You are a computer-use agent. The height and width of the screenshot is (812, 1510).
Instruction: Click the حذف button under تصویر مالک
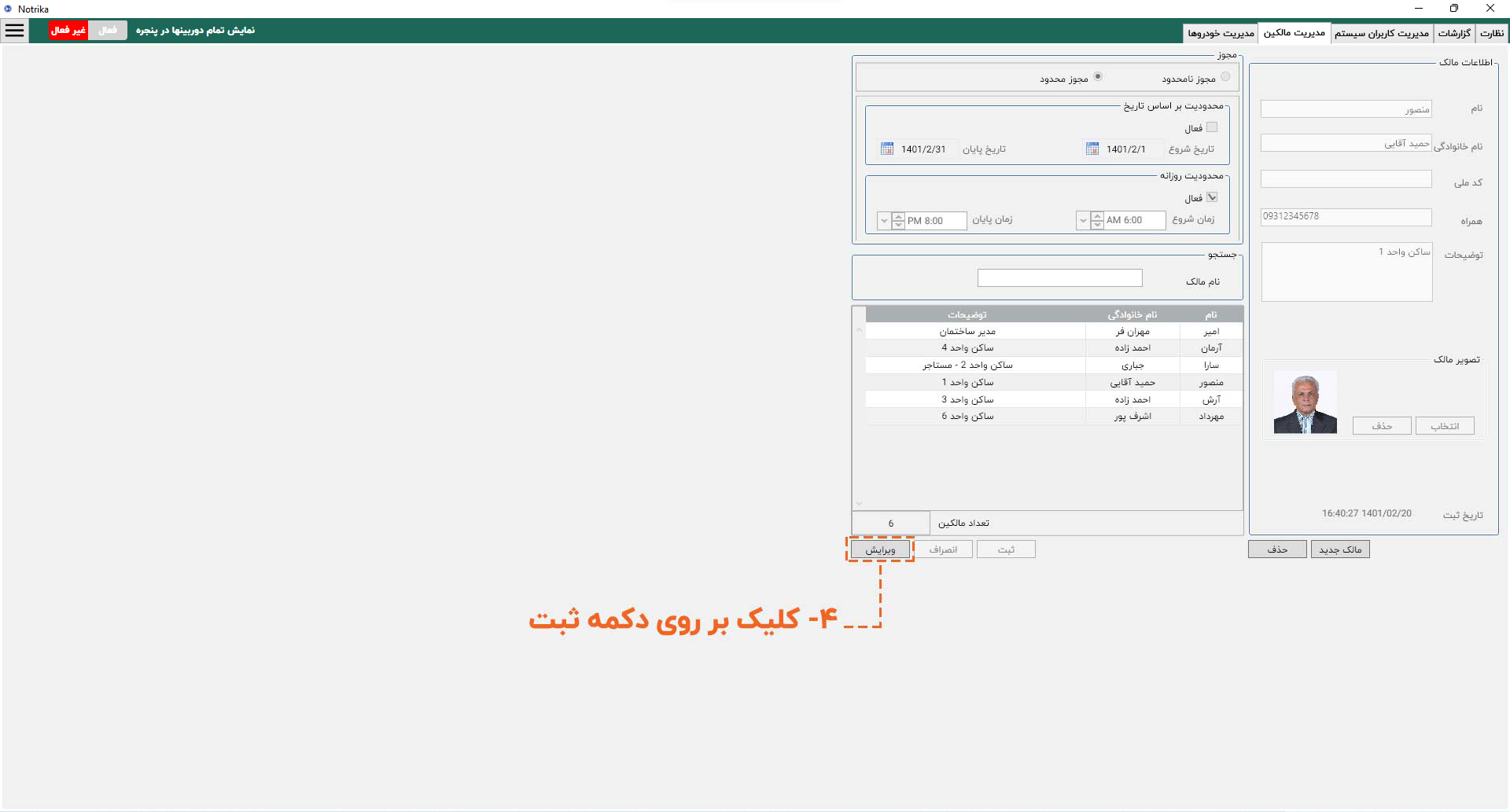1382,426
